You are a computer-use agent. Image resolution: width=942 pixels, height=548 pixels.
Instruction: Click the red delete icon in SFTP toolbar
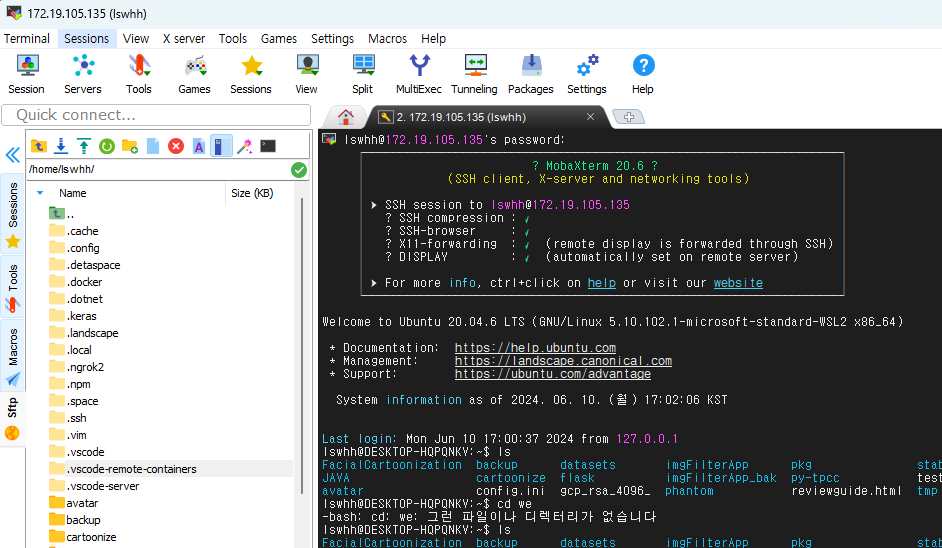coord(176,146)
